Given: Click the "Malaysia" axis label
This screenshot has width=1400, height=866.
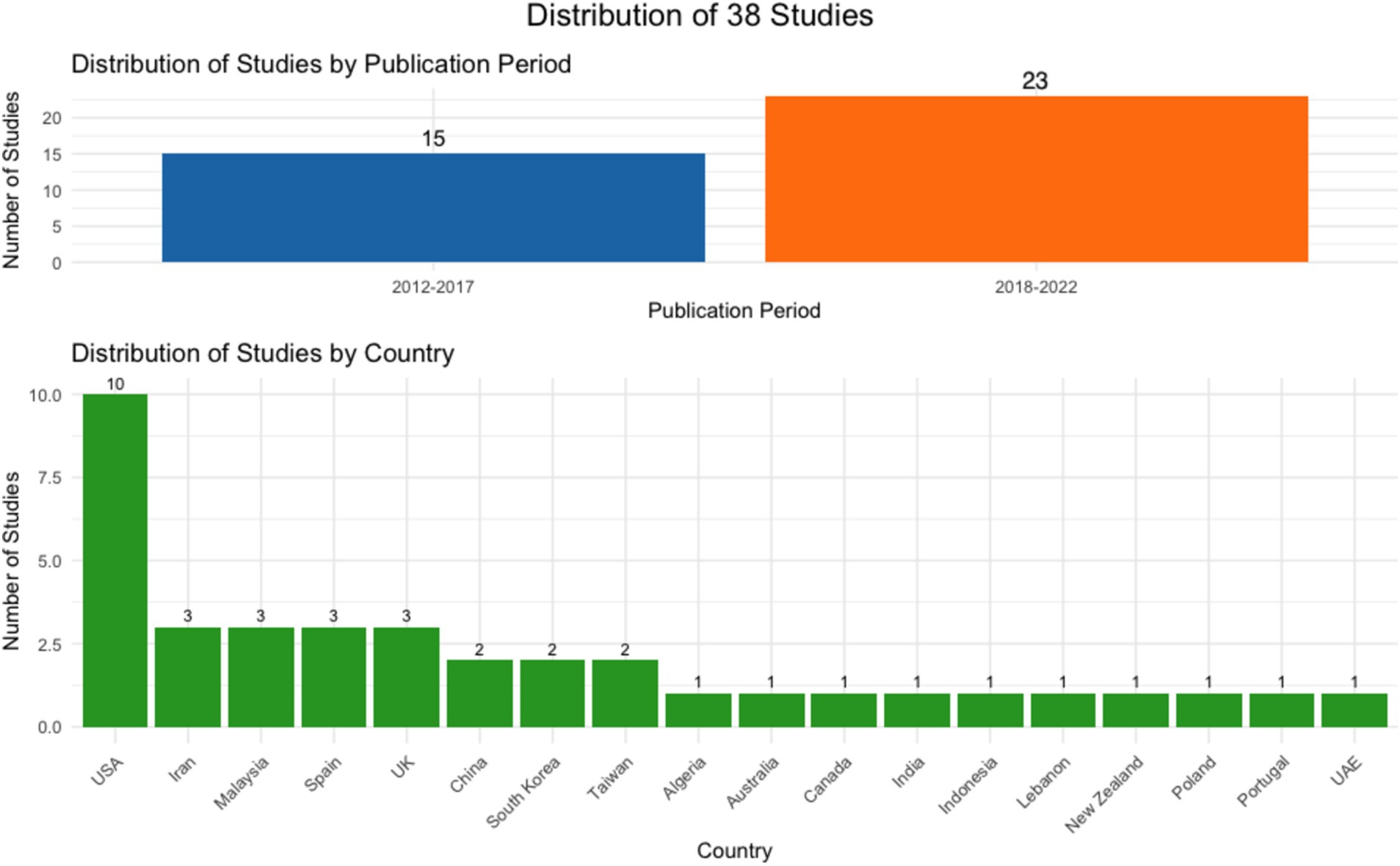Looking at the screenshot, I should pos(242,784).
